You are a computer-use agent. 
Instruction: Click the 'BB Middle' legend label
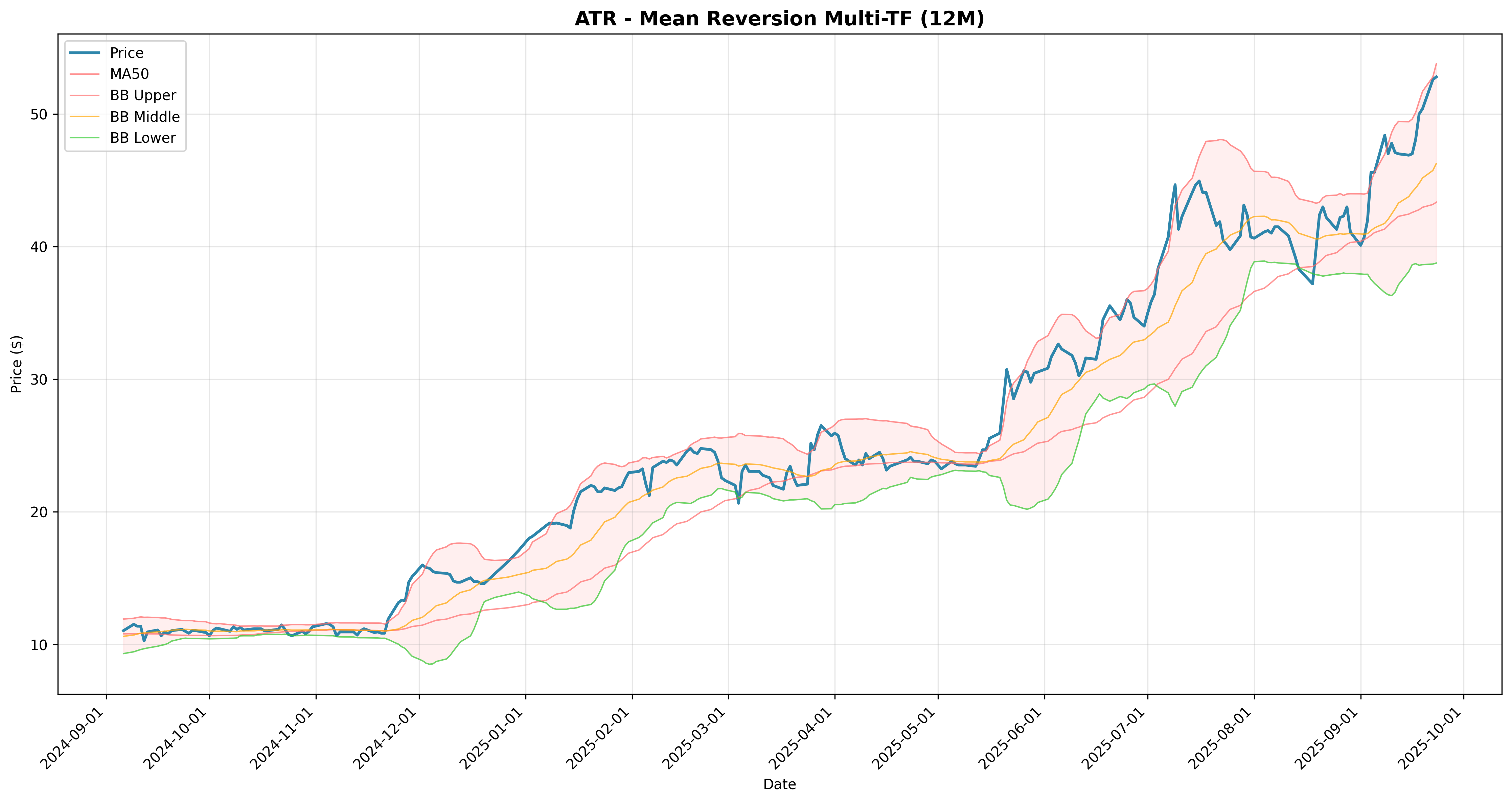pos(145,117)
